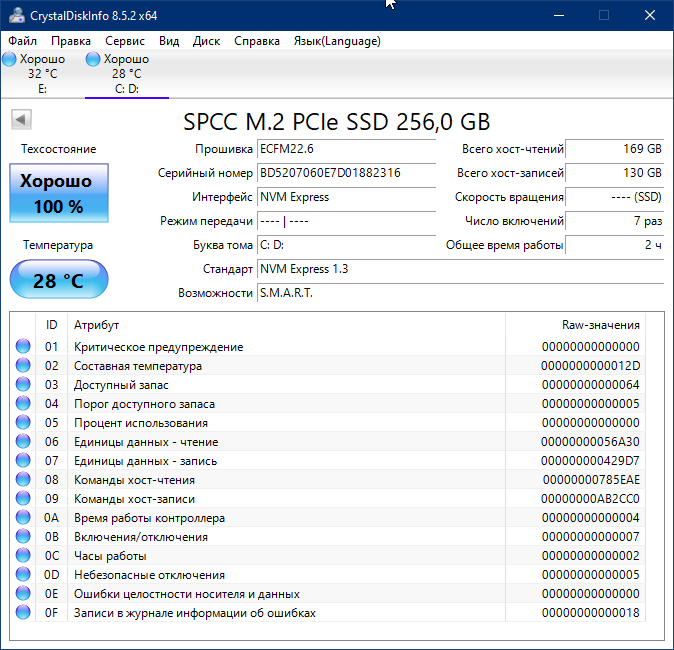Select the Команды хост-чтения row
The image size is (674, 650).
[328, 479]
